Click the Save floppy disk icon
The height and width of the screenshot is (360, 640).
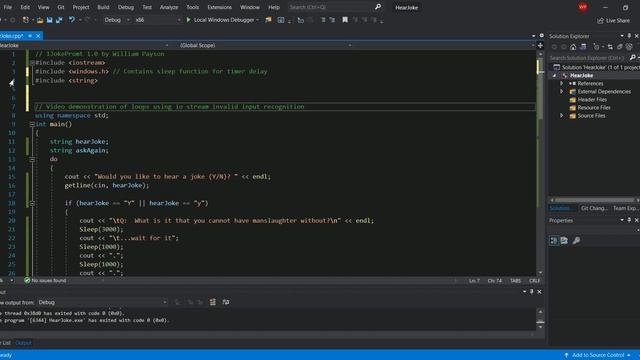(x=49, y=20)
